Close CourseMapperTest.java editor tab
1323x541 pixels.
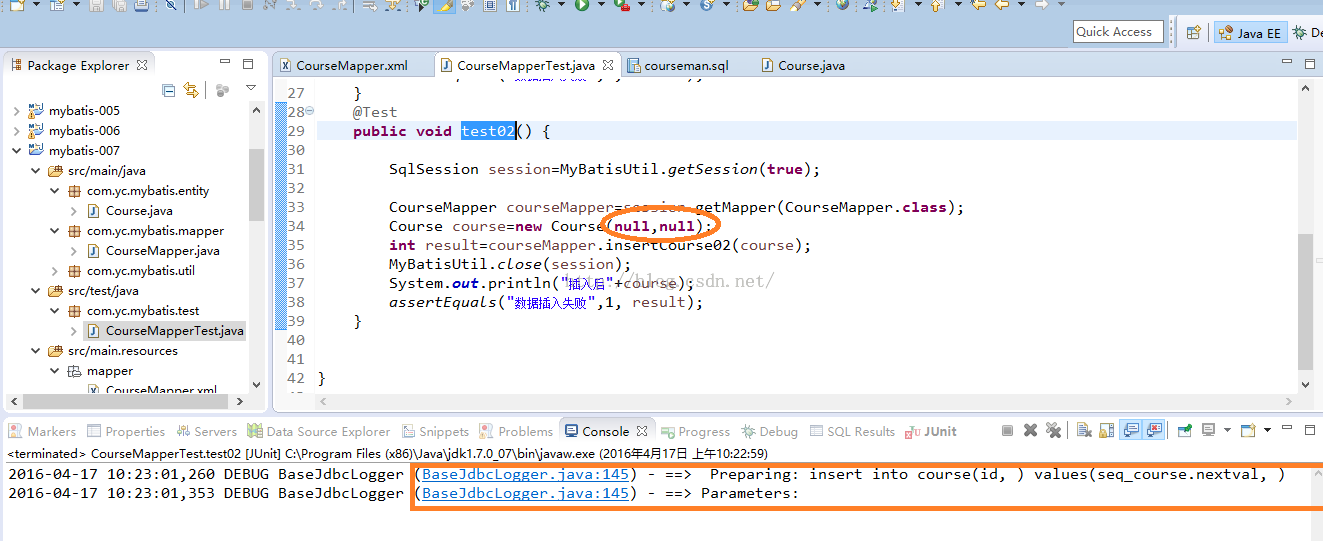point(606,65)
